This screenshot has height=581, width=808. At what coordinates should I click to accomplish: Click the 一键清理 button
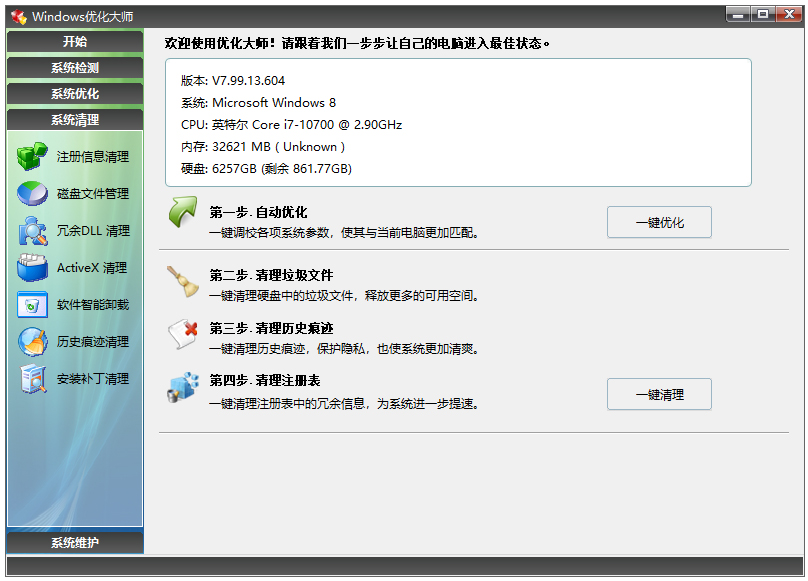659,394
